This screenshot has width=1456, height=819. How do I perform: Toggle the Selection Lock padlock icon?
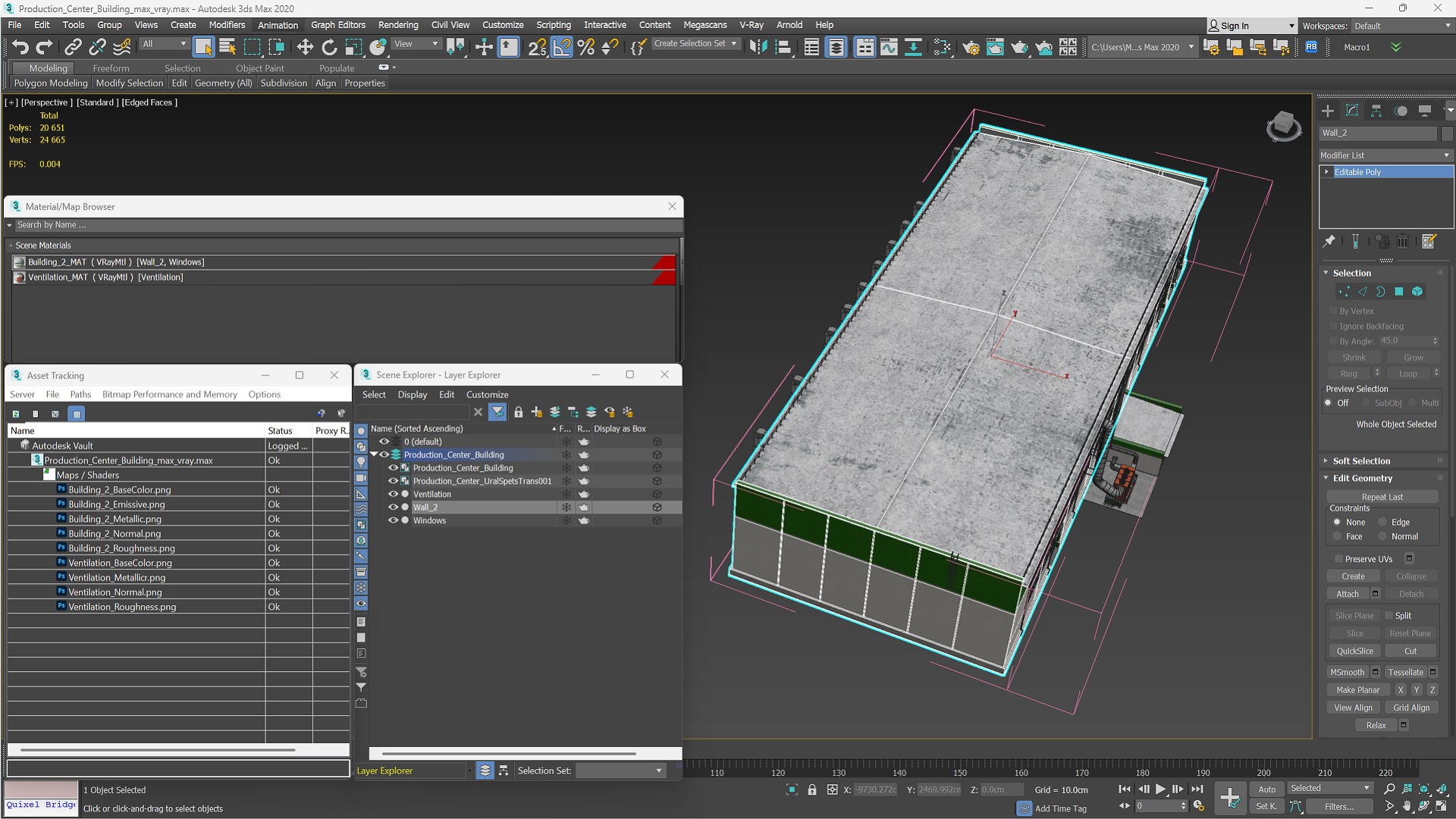[812, 789]
